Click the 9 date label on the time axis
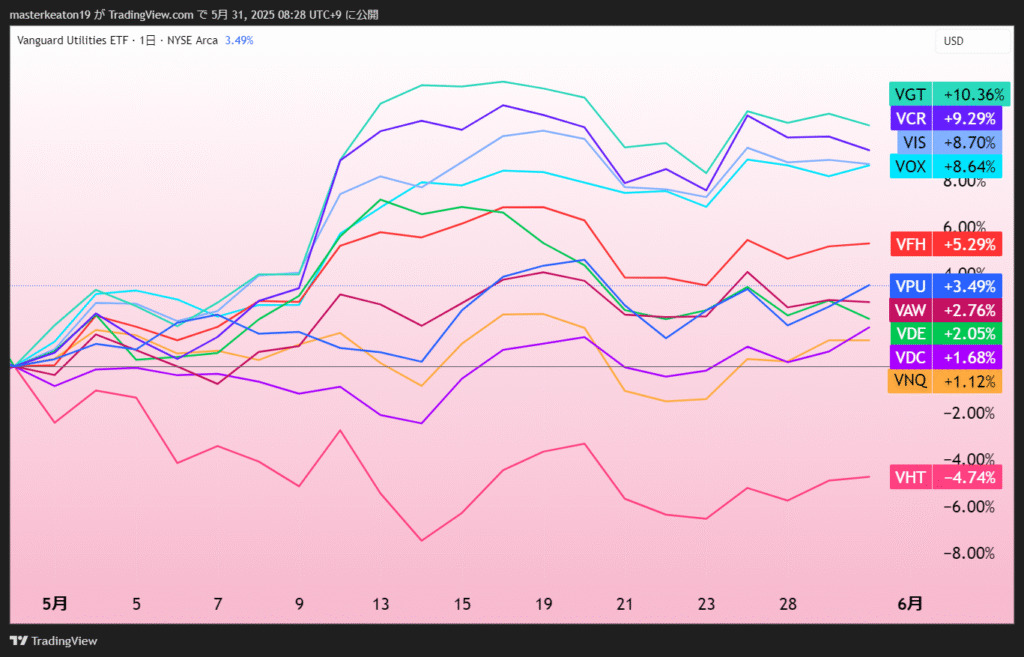The image size is (1024, 657). [299, 603]
